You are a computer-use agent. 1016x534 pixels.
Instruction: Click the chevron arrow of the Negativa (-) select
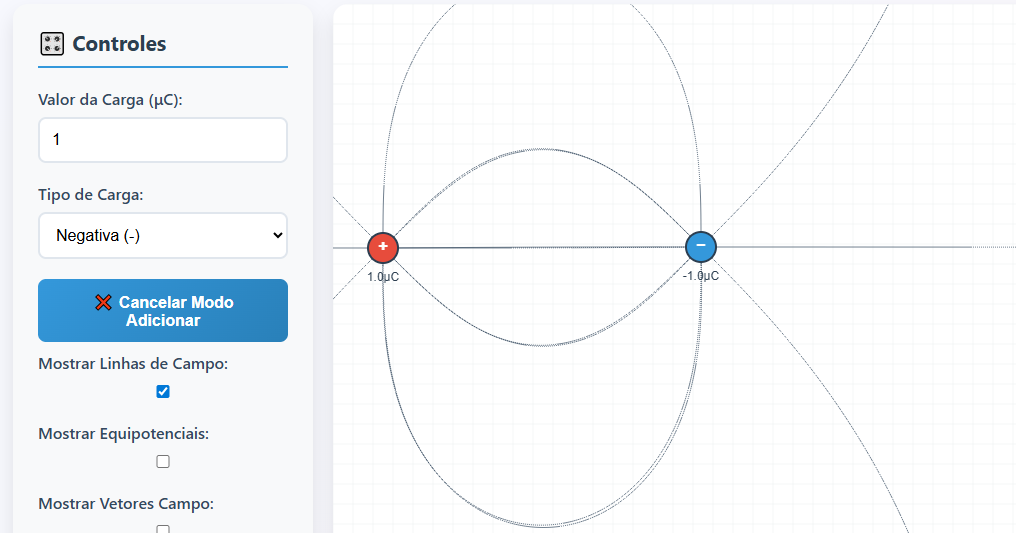coord(278,235)
